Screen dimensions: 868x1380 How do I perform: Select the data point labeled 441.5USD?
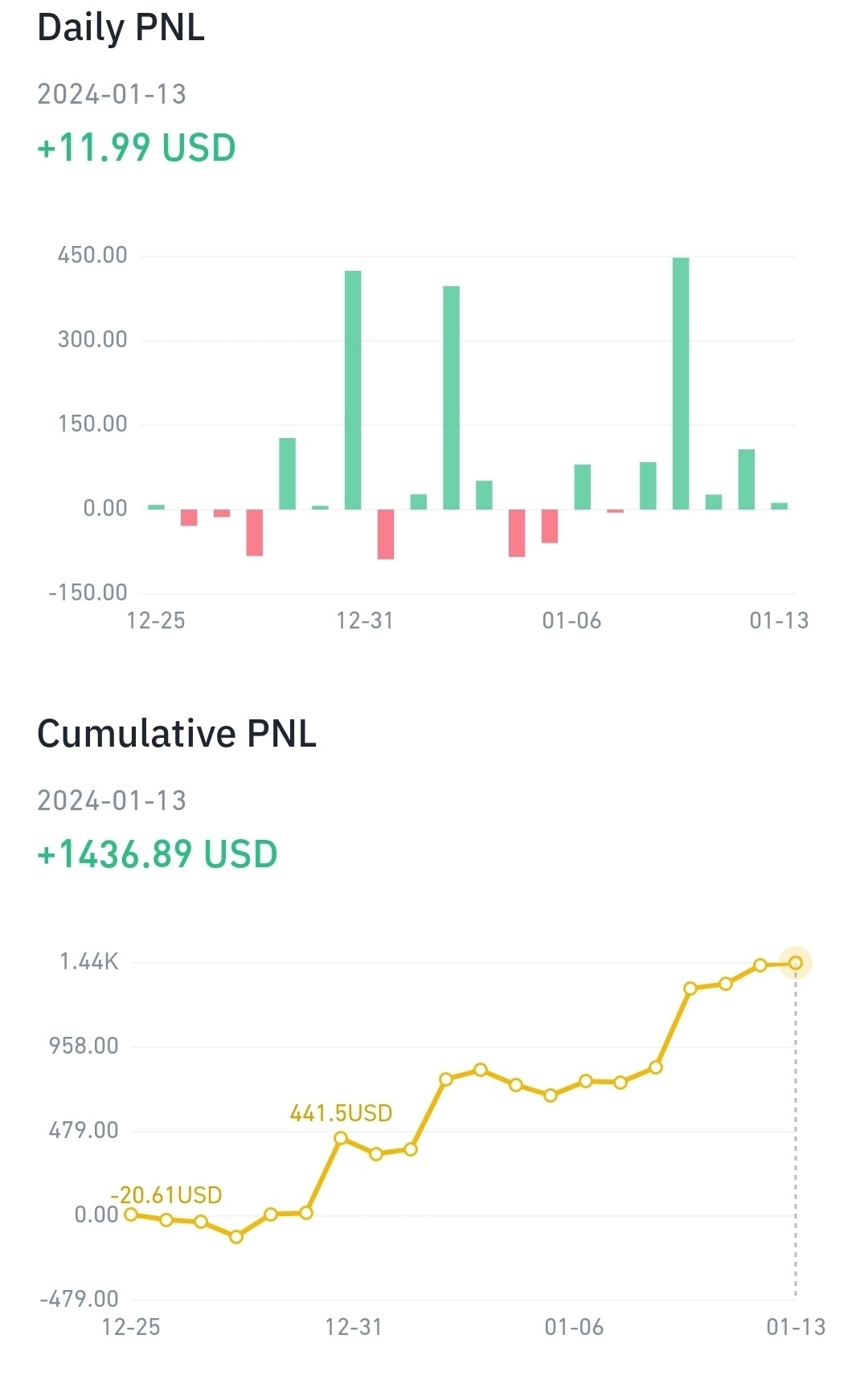pos(341,1138)
